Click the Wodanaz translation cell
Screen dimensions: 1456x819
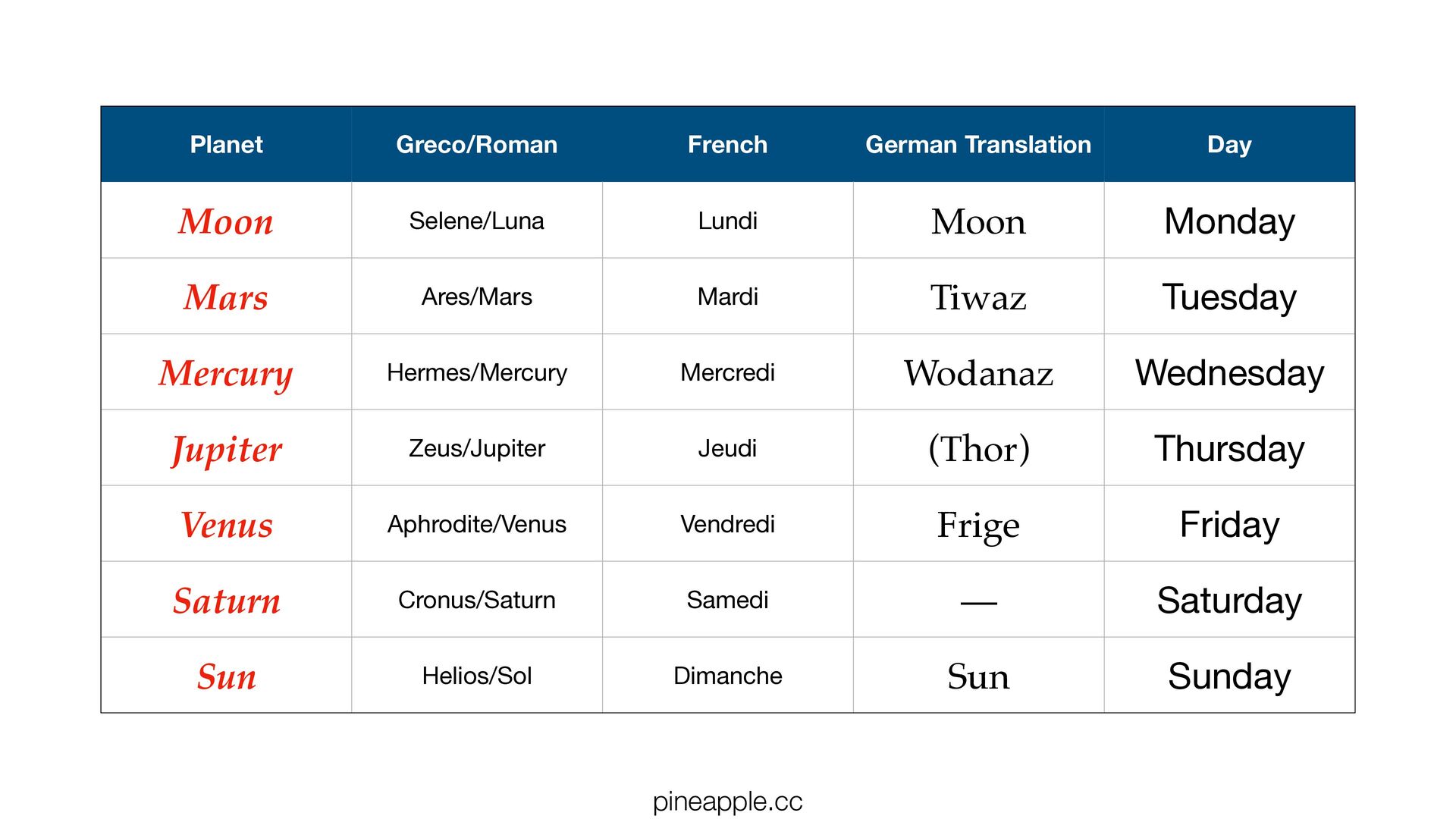tap(978, 373)
